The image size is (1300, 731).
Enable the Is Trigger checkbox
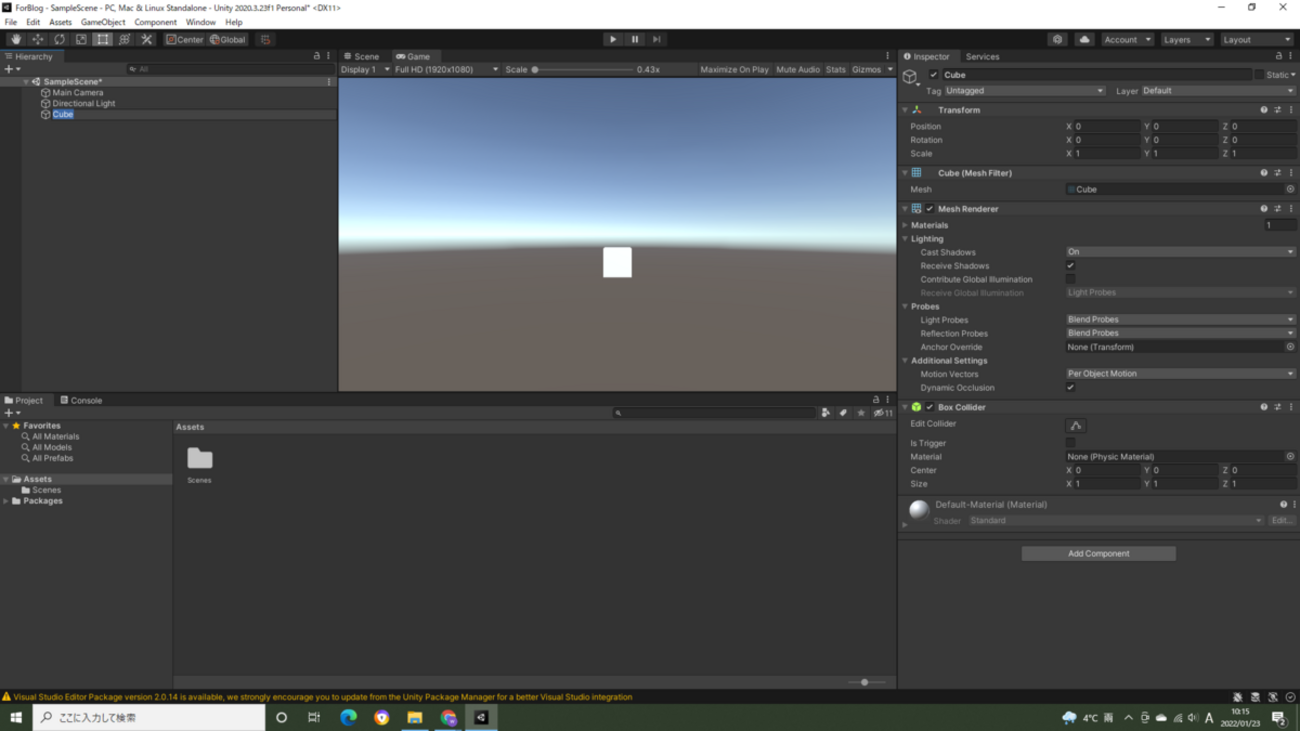1071,443
